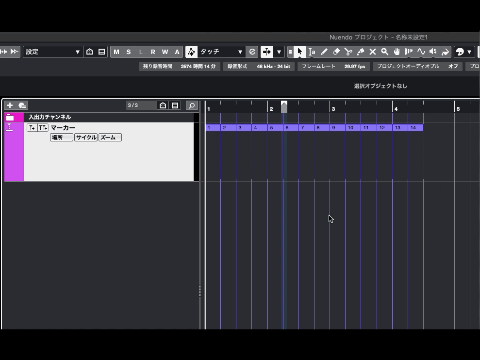Select the Zoom magnifier tool
The width and height of the screenshot is (480, 360).
click(385, 52)
